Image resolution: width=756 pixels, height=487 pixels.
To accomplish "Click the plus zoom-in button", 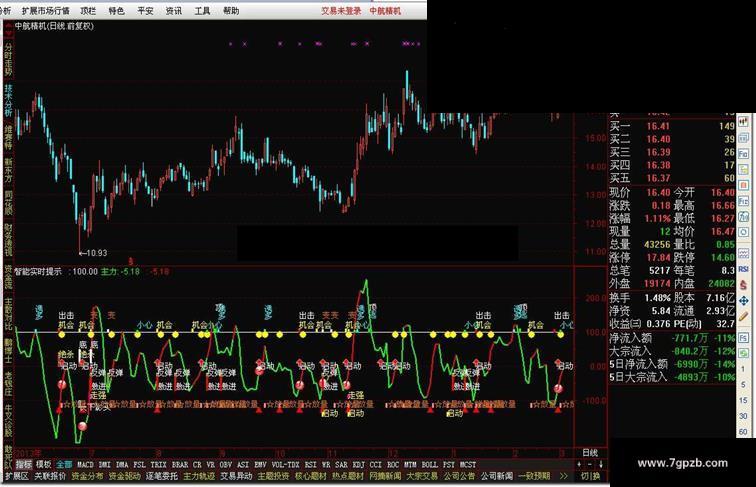I will click(579, 465).
